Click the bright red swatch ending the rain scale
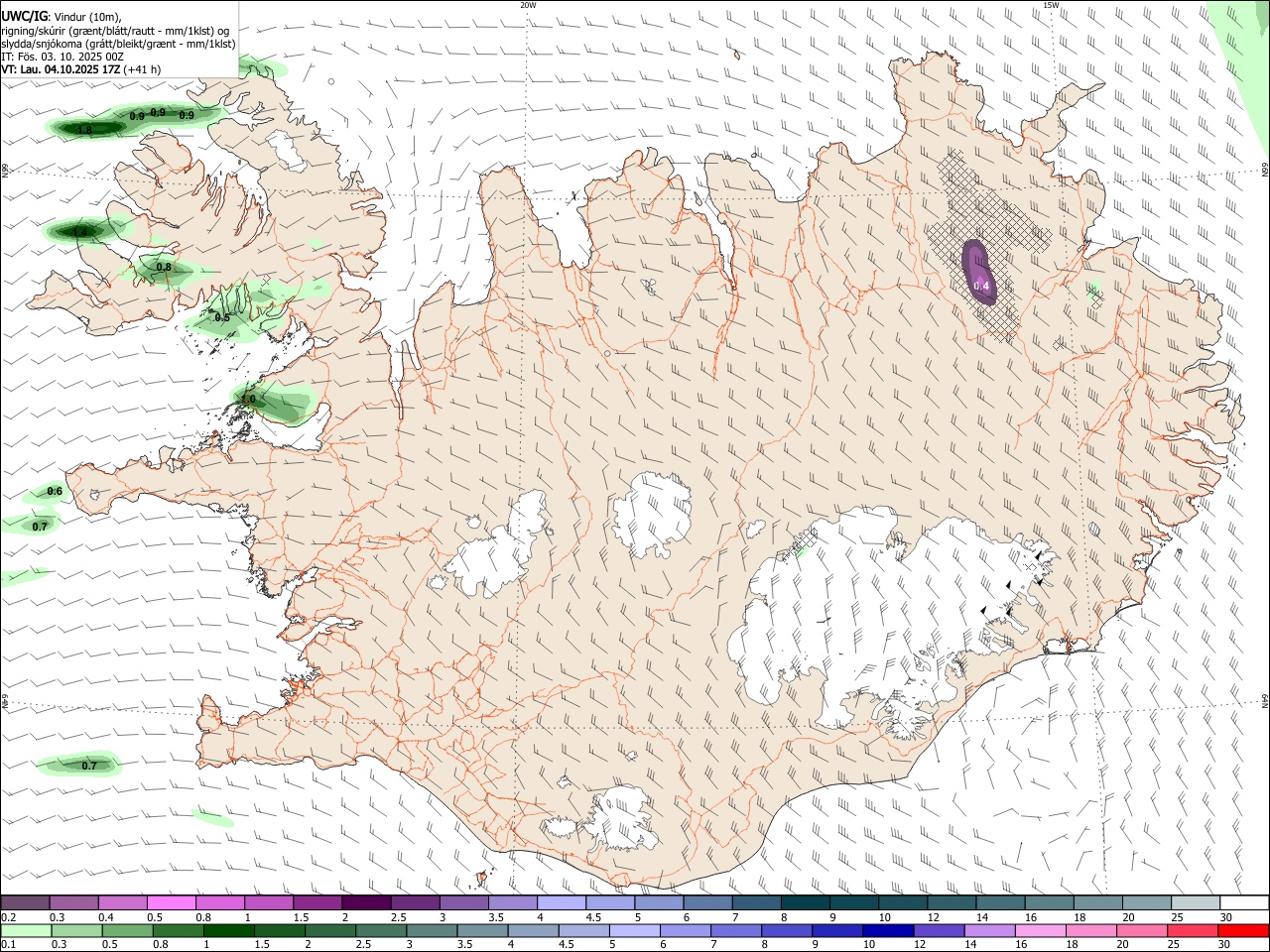The height and width of the screenshot is (952, 1270). (1243, 930)
